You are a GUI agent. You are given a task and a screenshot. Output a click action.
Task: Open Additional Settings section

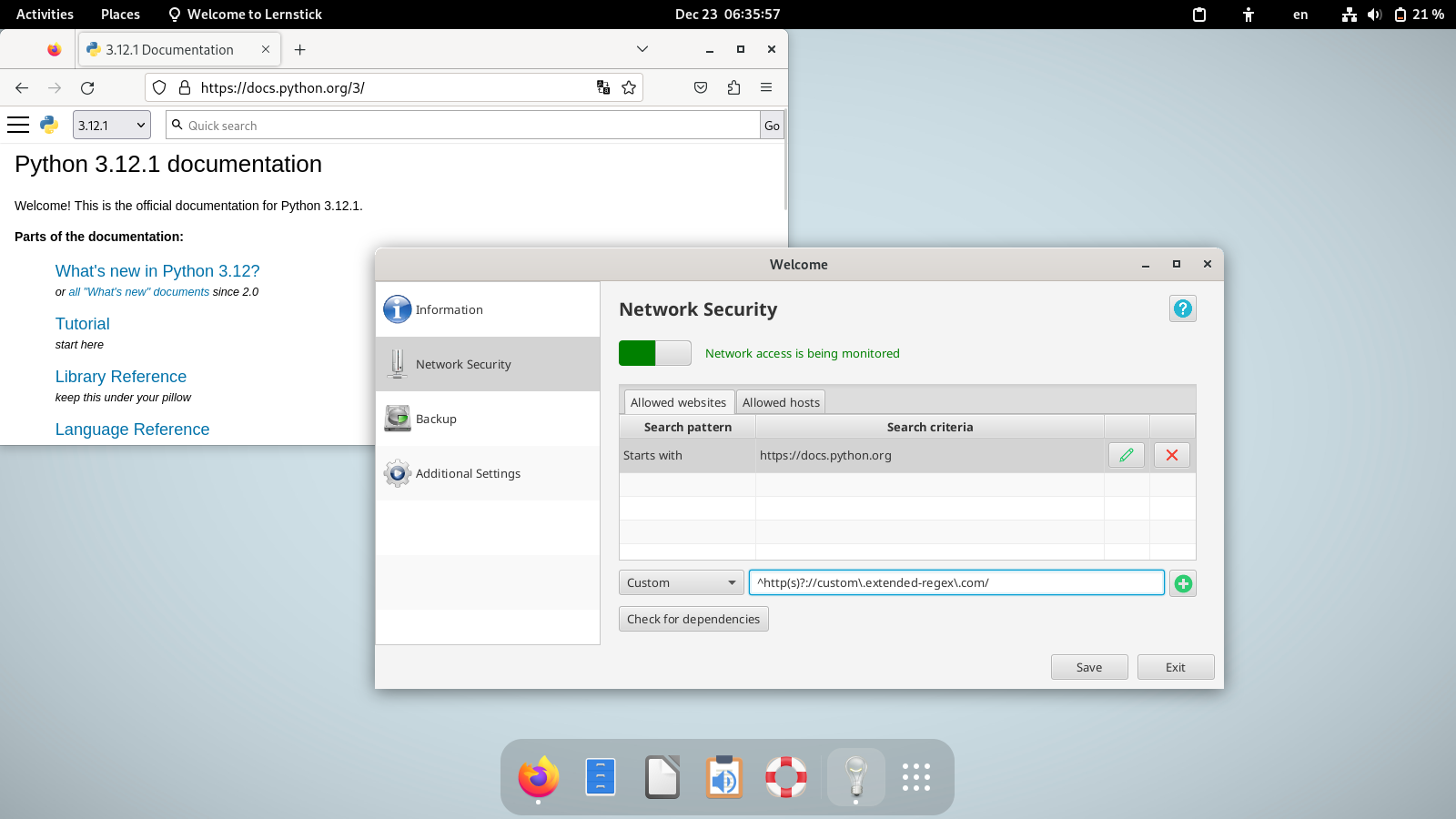[488, 473]
